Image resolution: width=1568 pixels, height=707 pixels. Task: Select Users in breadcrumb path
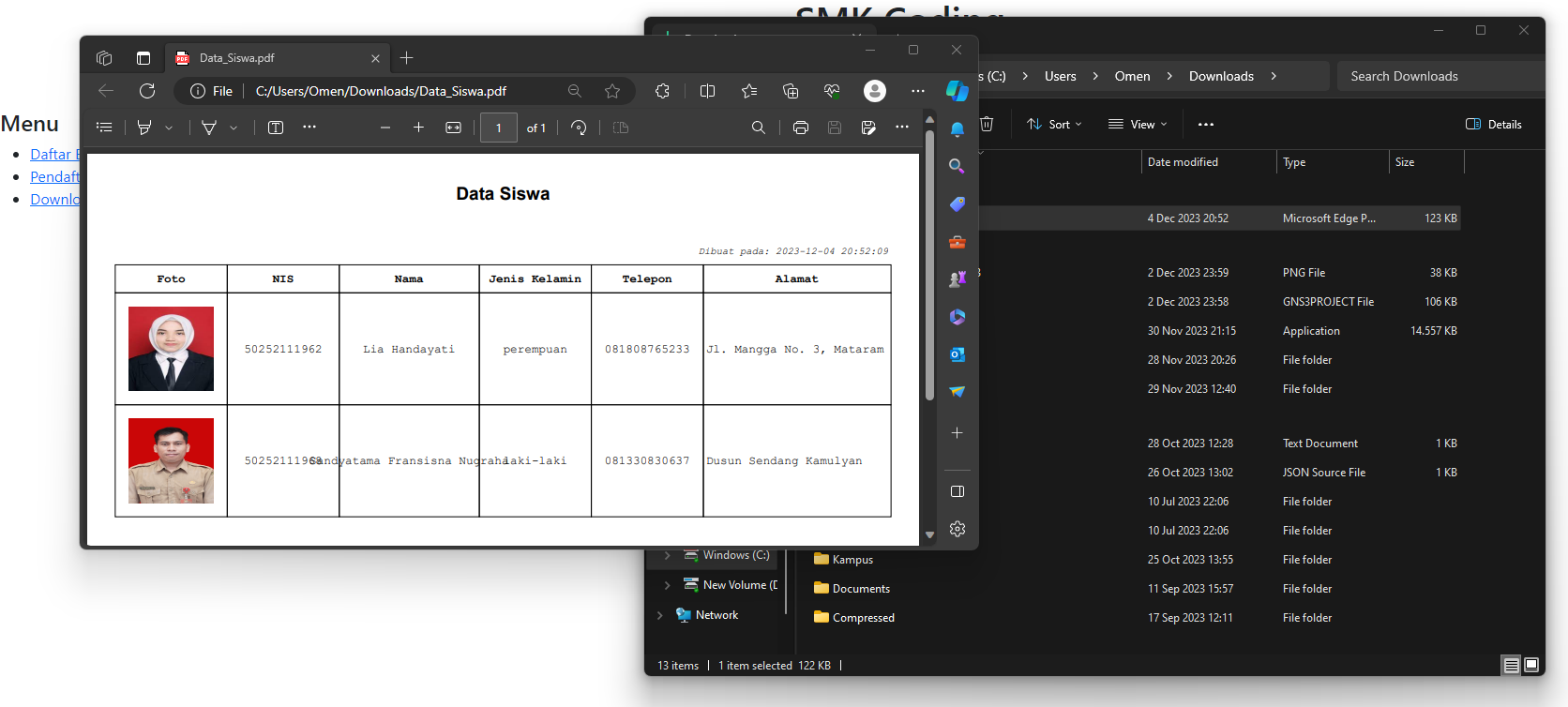[1061, 76]
